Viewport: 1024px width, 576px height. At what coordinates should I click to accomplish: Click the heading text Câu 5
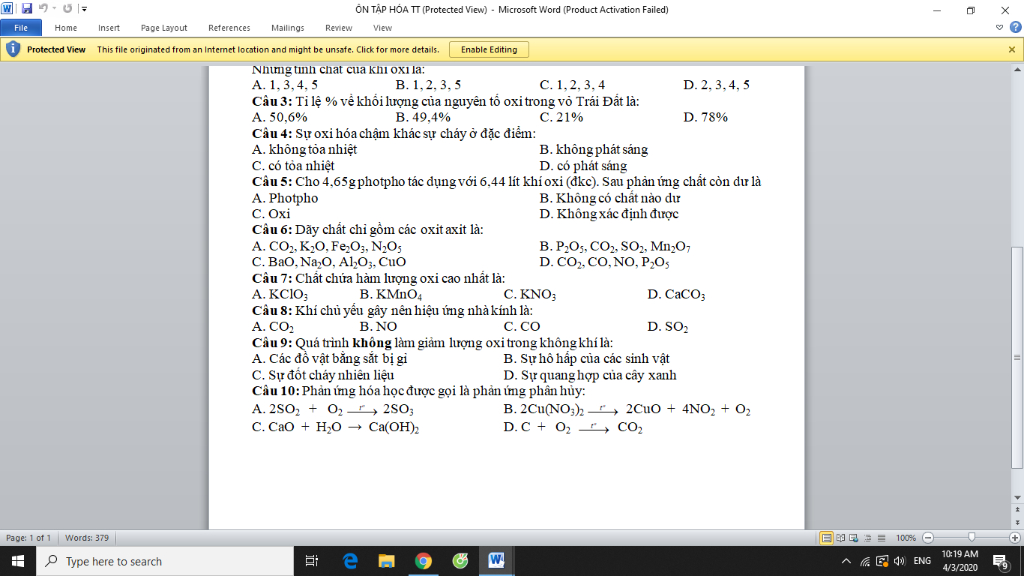pyautogui.click(x=272, y=182)
